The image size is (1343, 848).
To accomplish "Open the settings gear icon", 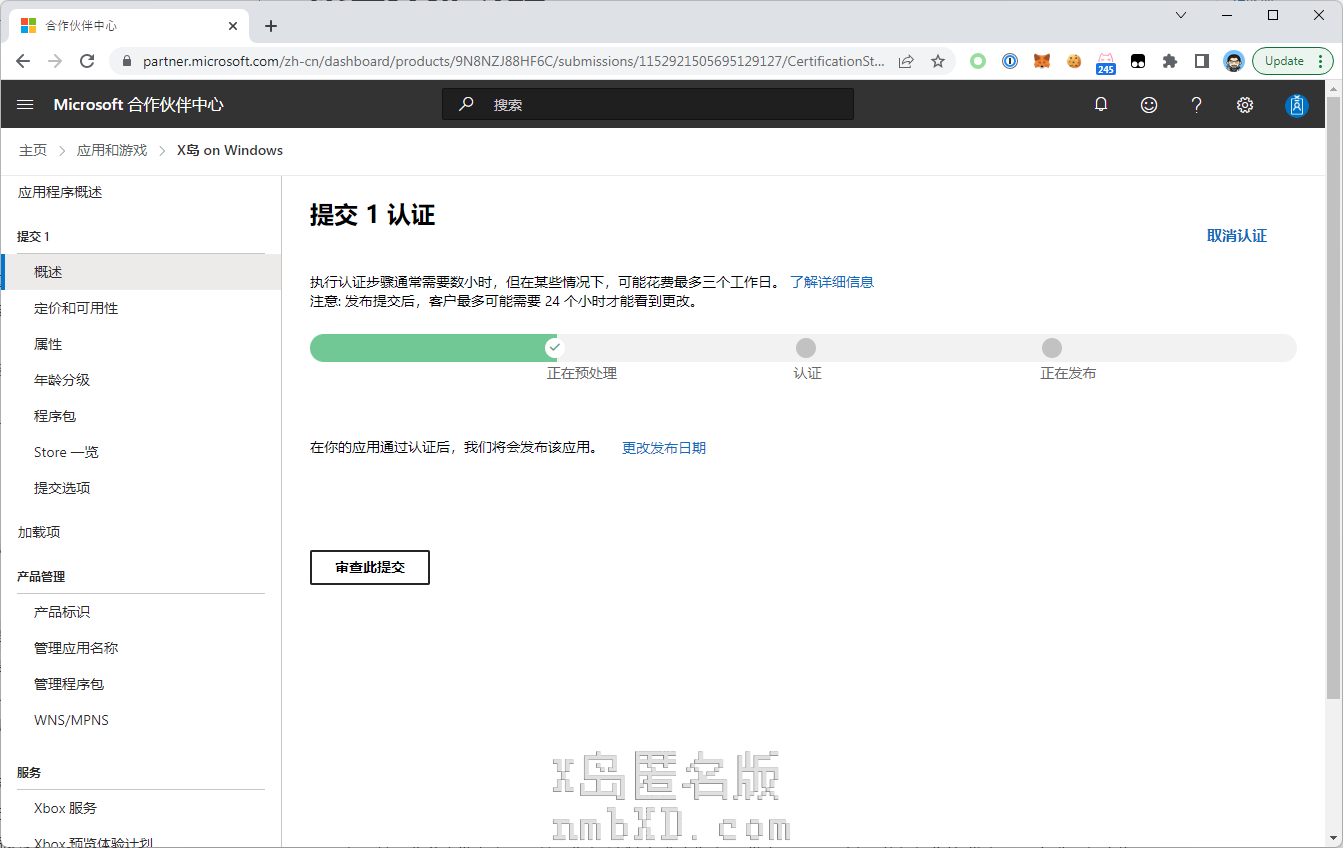I will pyautogui.click(x=1245, y=104).
